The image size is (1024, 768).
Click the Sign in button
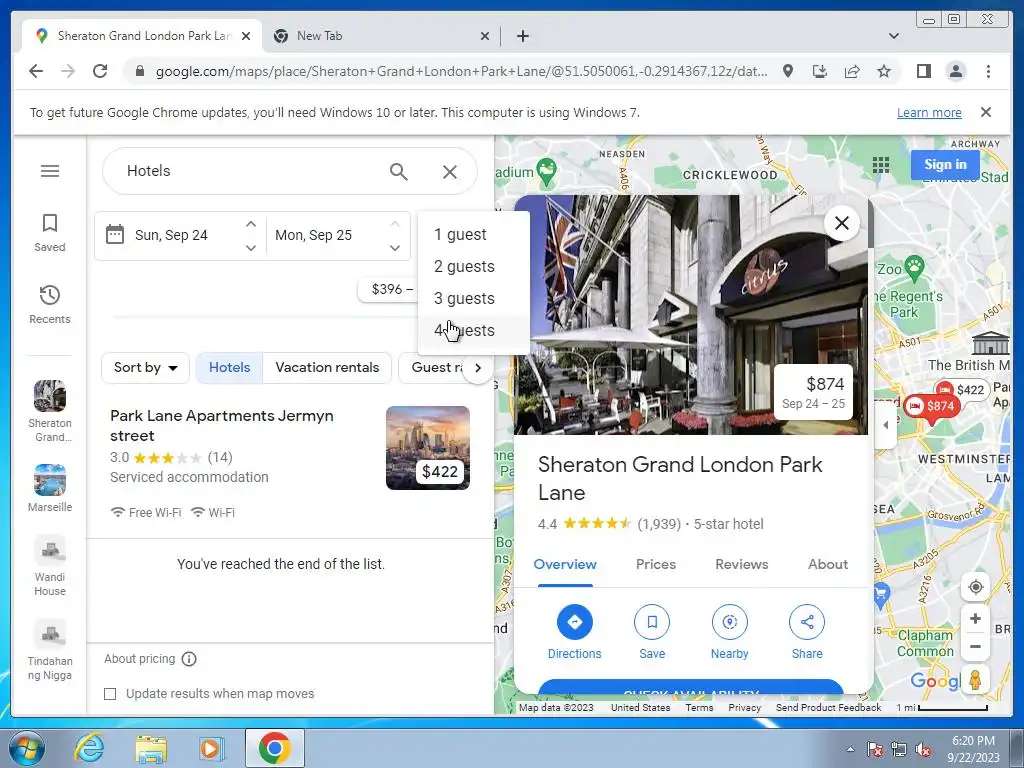[945, 165]
